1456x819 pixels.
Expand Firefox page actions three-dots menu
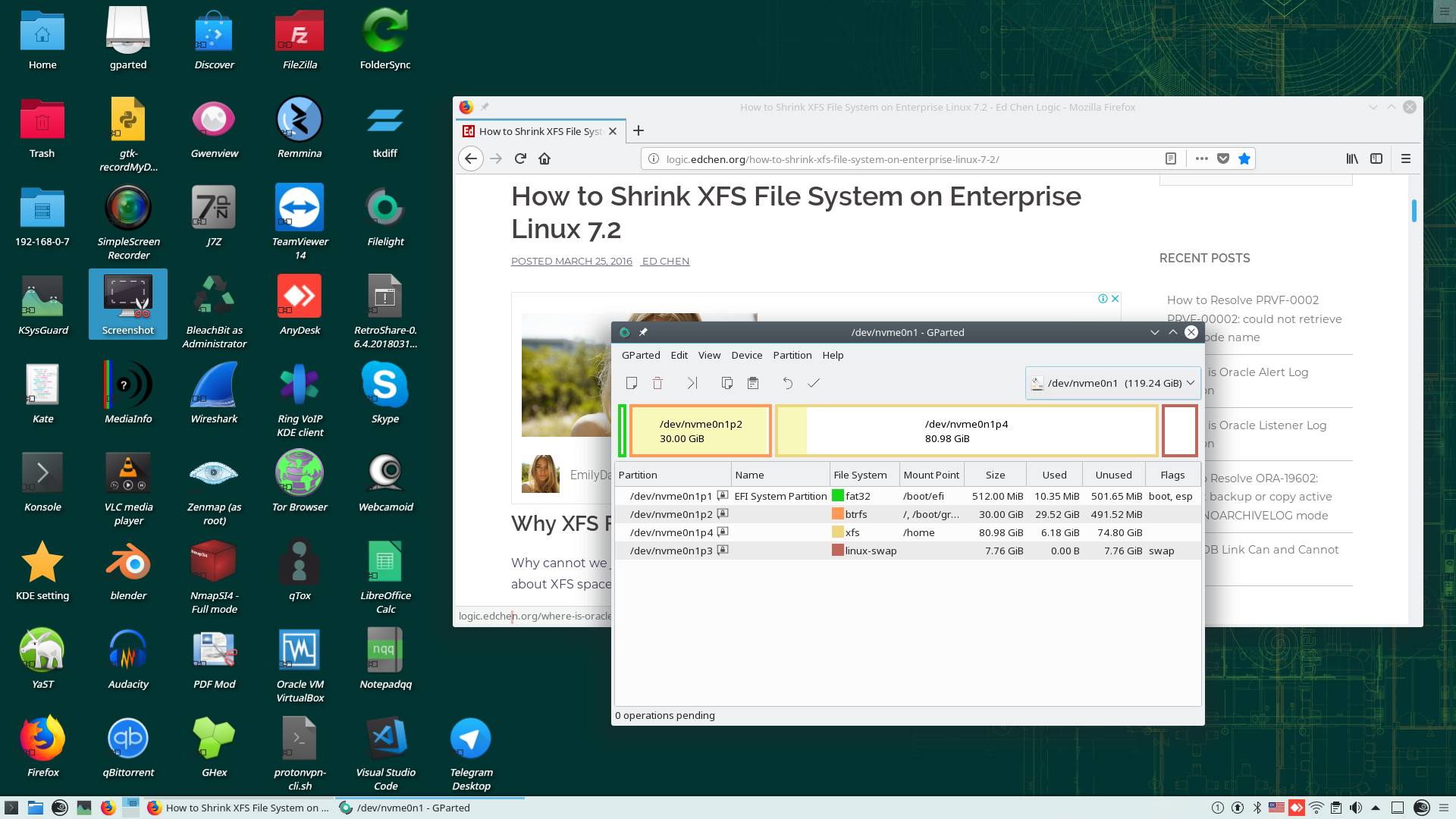point(1201,158)
